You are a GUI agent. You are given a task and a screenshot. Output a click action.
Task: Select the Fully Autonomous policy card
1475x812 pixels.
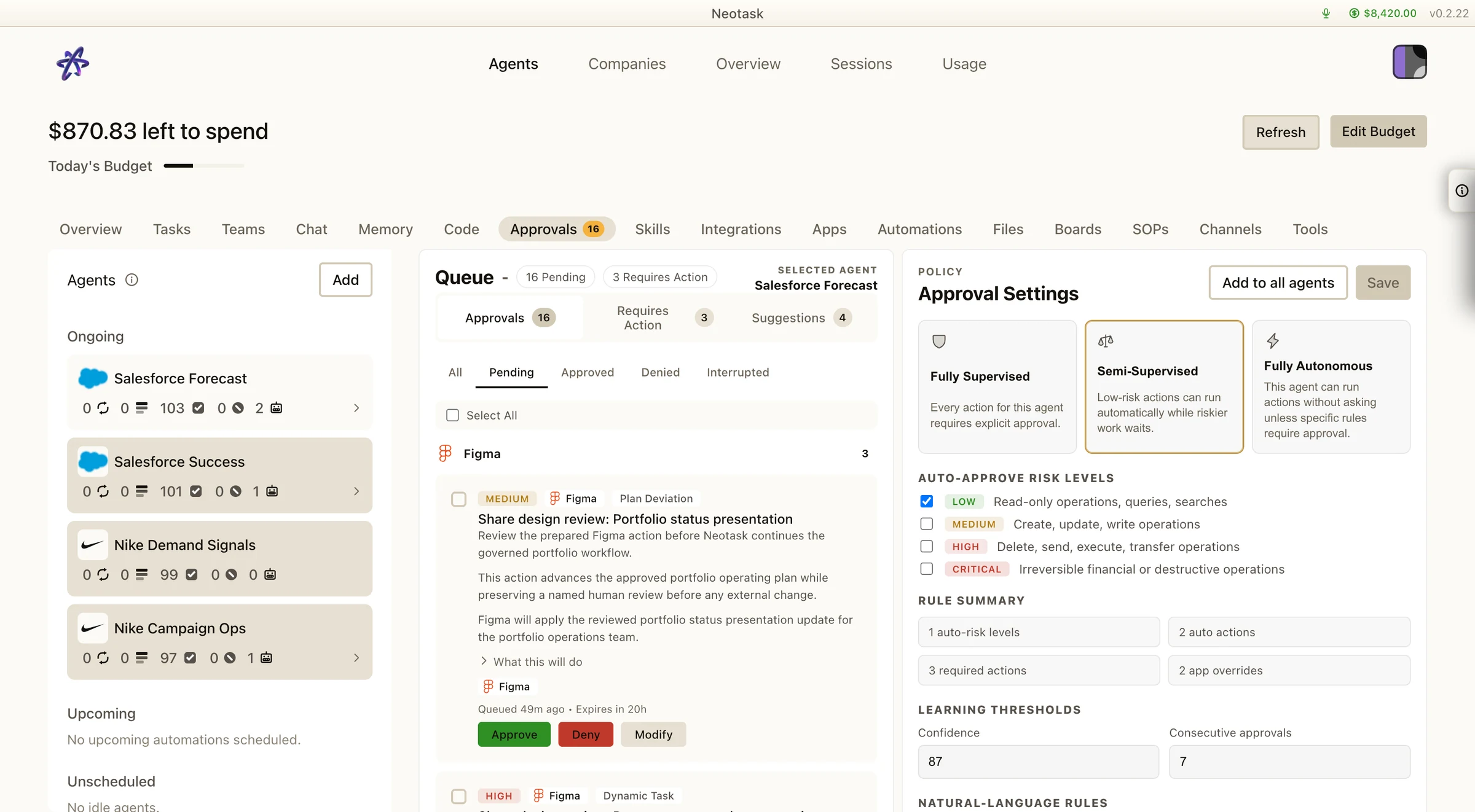(1331, 387)
